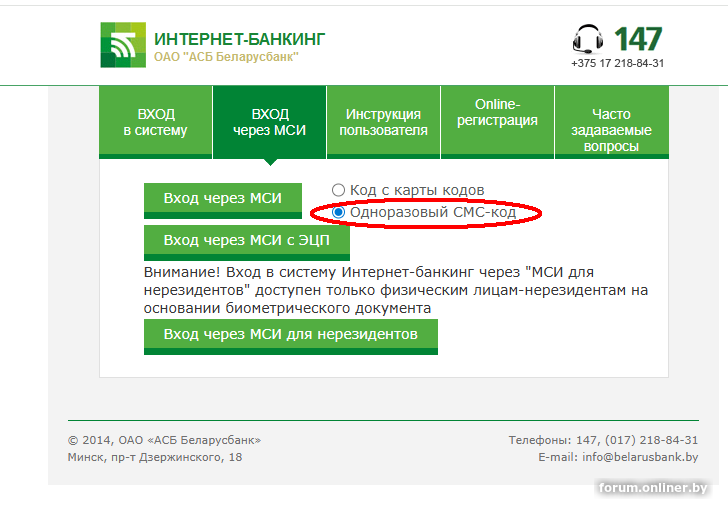Click the Вход через МСИ с ЭЦП button
Viewport: 728px width, 509px height.
[x=247, y=243]
